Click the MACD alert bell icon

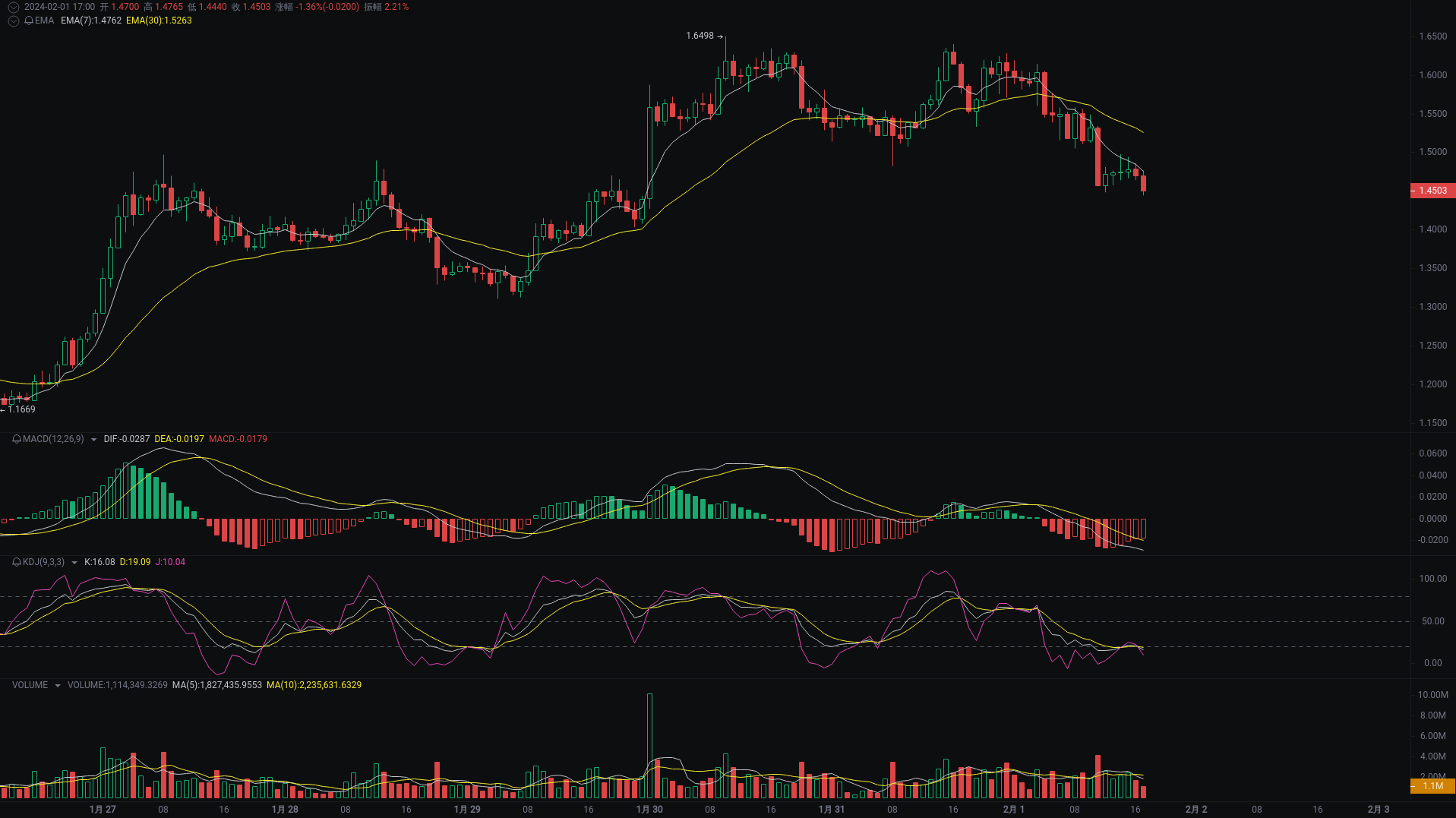17,439
